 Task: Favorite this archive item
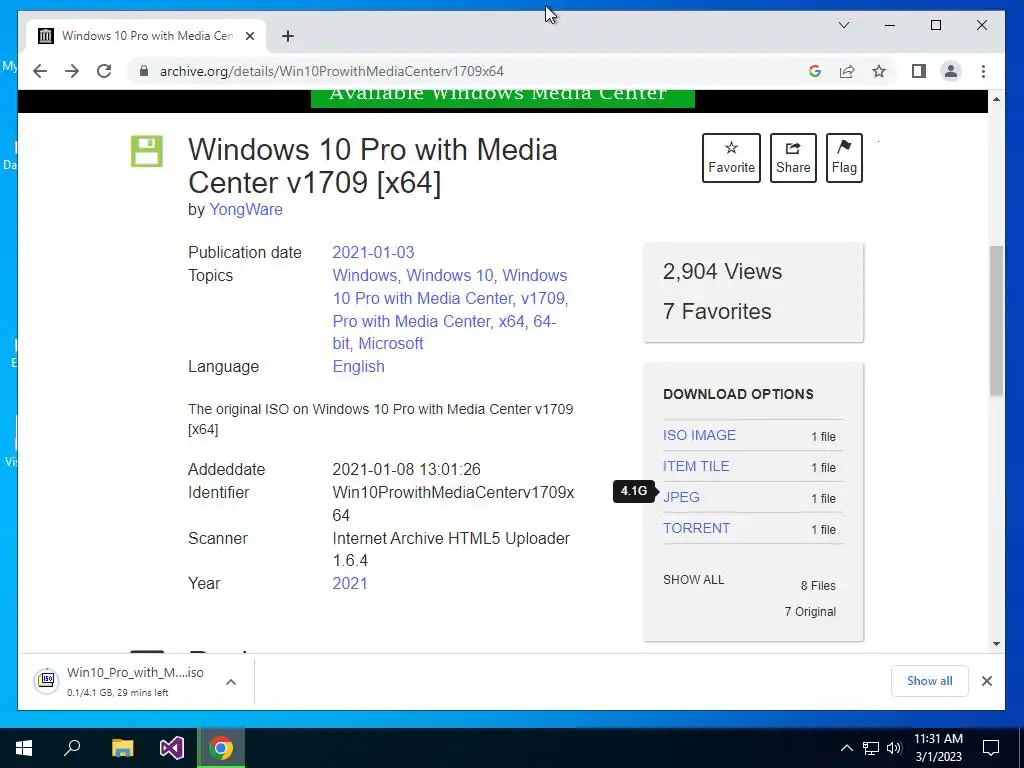[731, 158]
